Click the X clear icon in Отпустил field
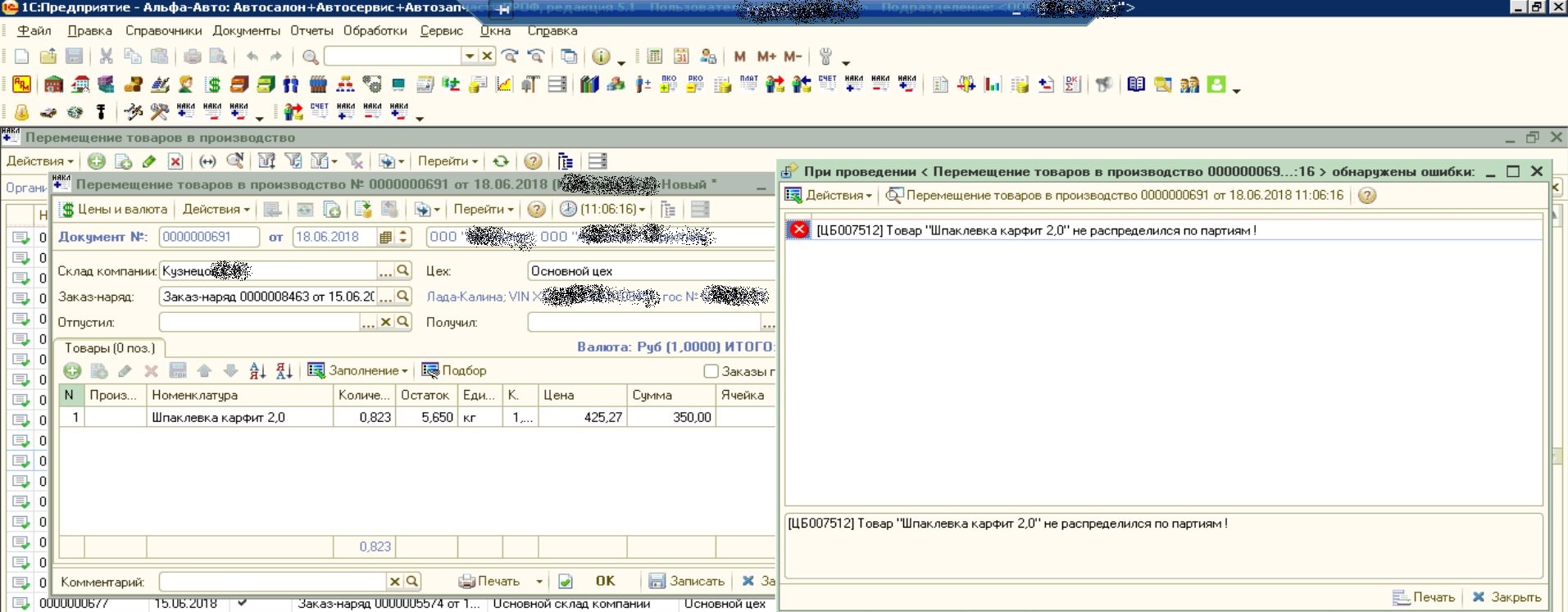Screen dimensions: 1568x612 pyautogui.click(x=386, y=322)
